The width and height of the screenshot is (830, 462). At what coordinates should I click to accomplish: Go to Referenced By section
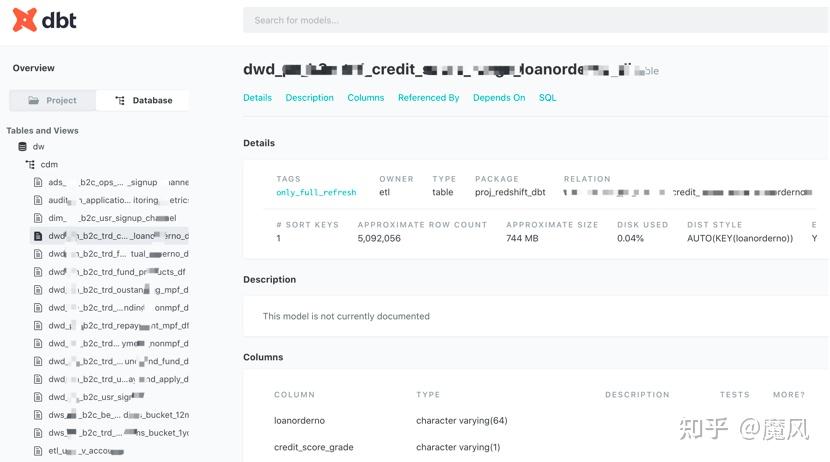[x=428, y=98]
